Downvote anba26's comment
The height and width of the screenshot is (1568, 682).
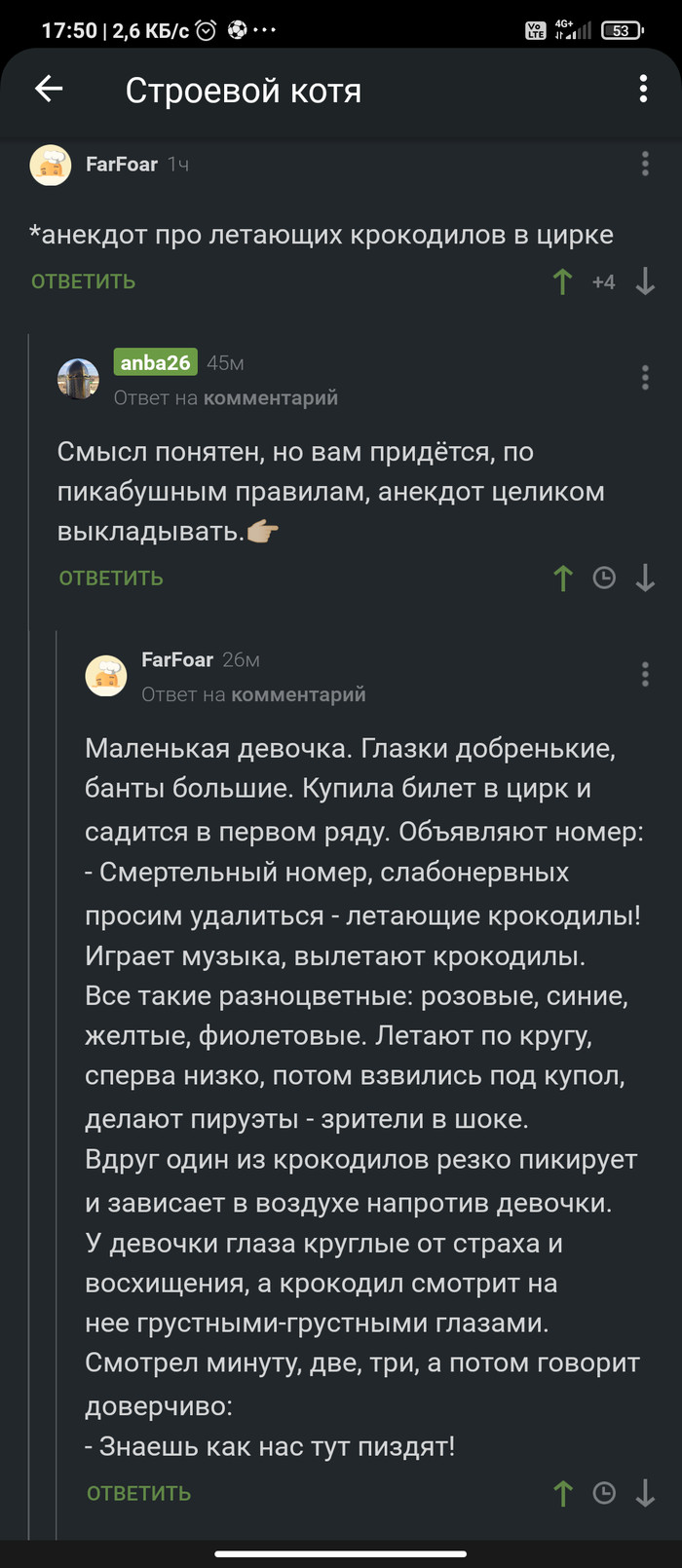pyautogui.click(x=645, y=579)
